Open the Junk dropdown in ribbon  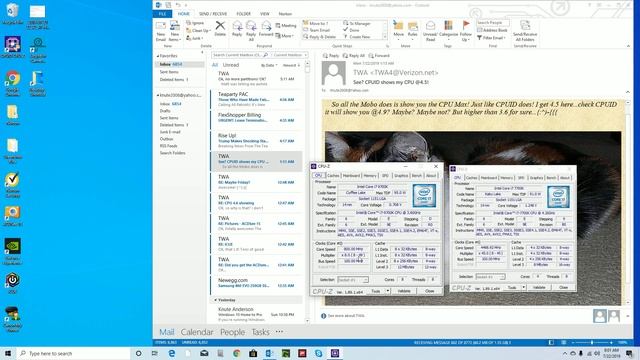coord(195,38)
